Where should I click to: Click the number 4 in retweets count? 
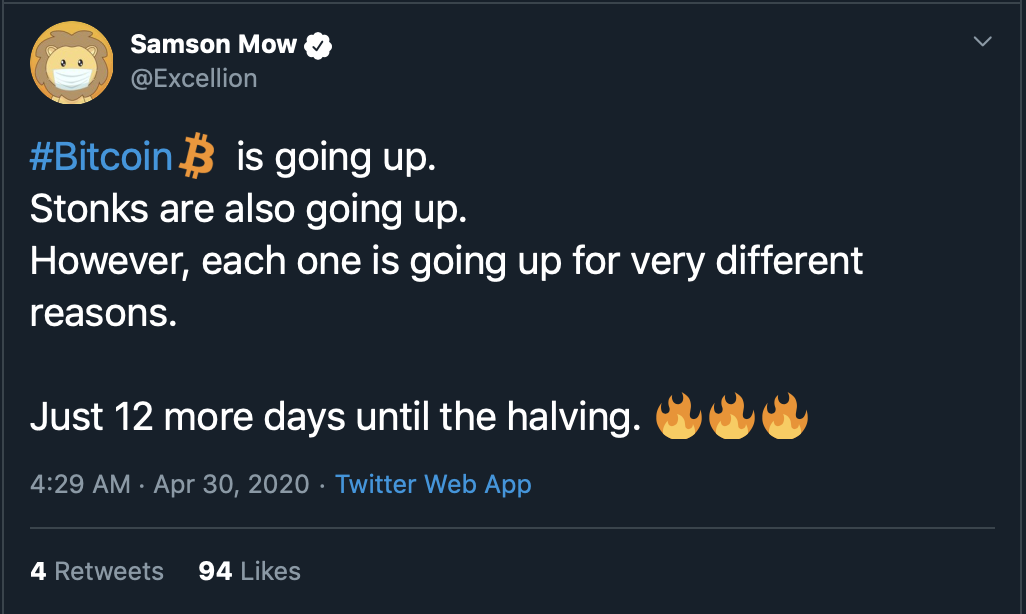click(x=38, y=571)
